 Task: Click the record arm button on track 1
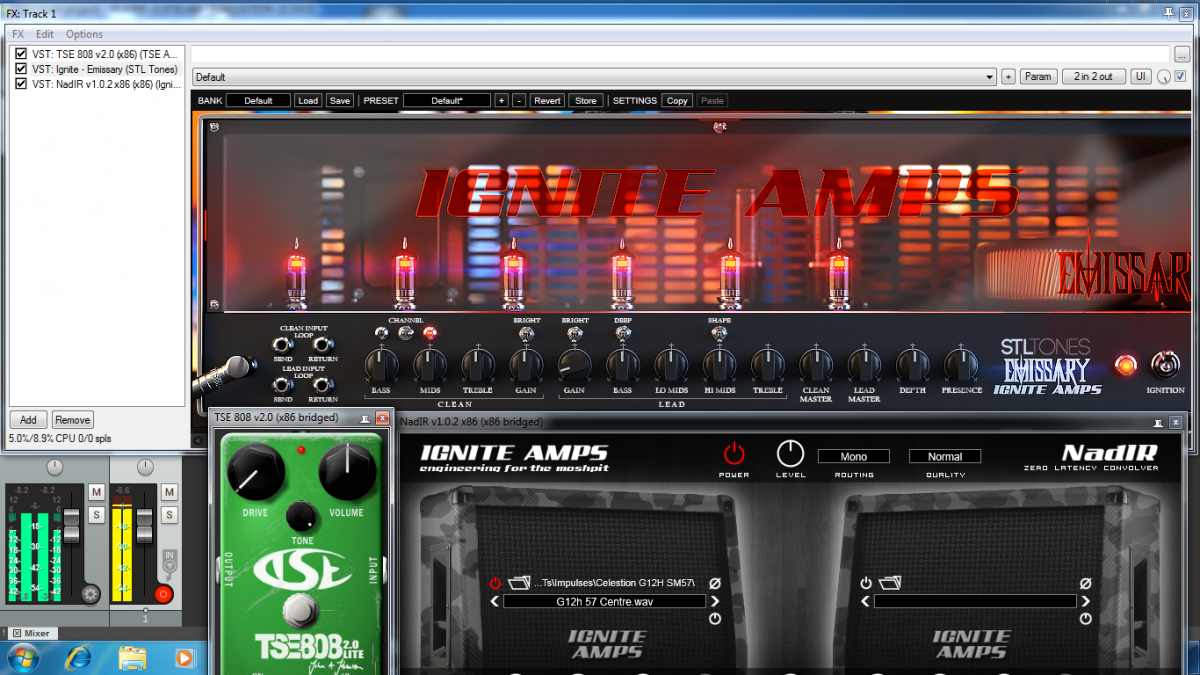pyautogui.click(x=164, y=594)
